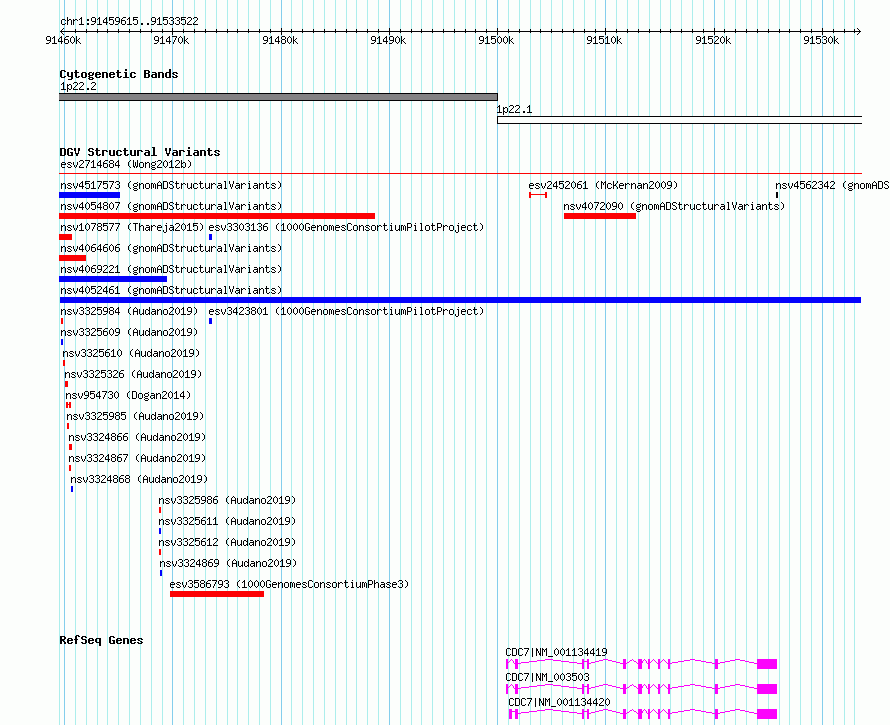Image resolution: width=890 pixels, height=725 pixels.
Task: Click the nsv4064606 gnomAD variant label
Action: (x=171, y=248)
